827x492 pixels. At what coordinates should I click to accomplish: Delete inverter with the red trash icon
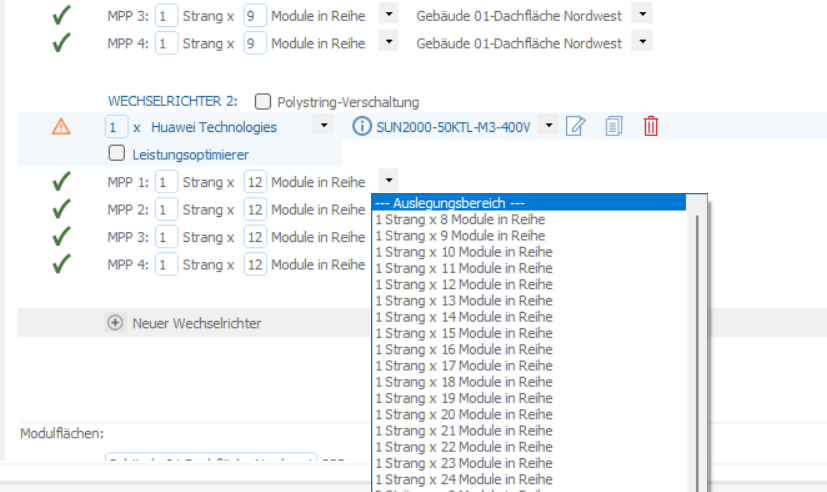point(651,126)
